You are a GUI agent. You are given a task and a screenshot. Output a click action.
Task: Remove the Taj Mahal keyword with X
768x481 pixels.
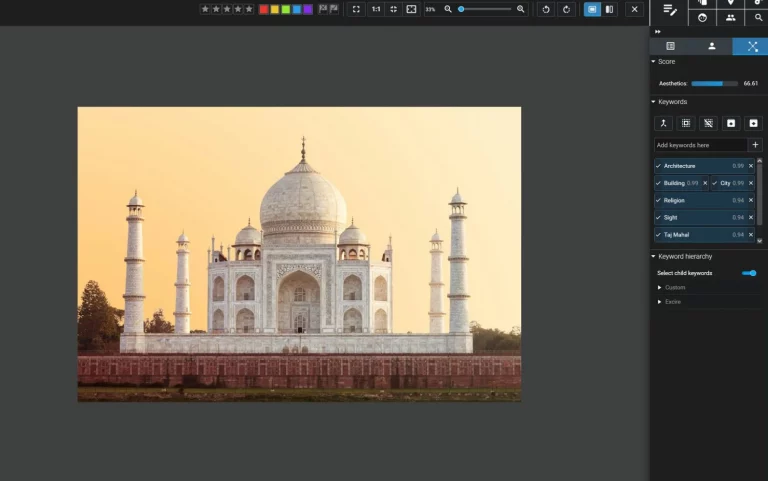click(750, 235)
